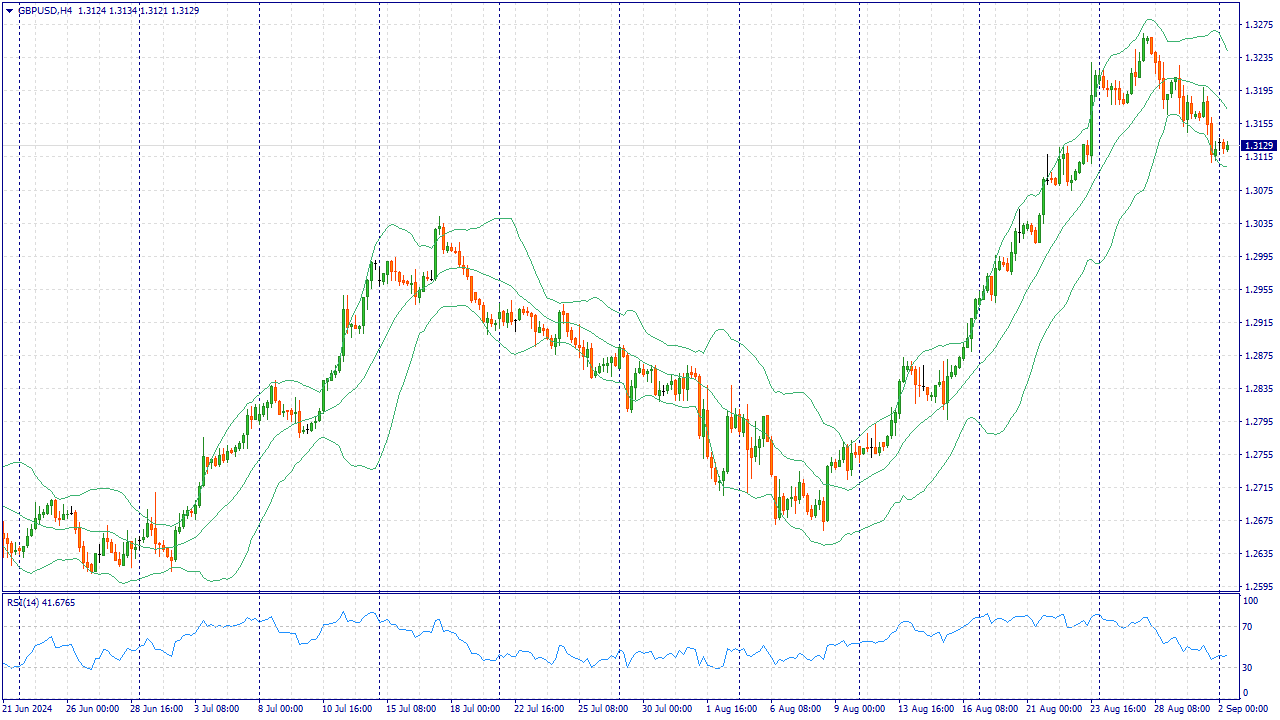Image resolution: width=1280 pixels, height=720 pixels.
Task: Click the RSI scale value 30
Action: (x=1248, y=667)
